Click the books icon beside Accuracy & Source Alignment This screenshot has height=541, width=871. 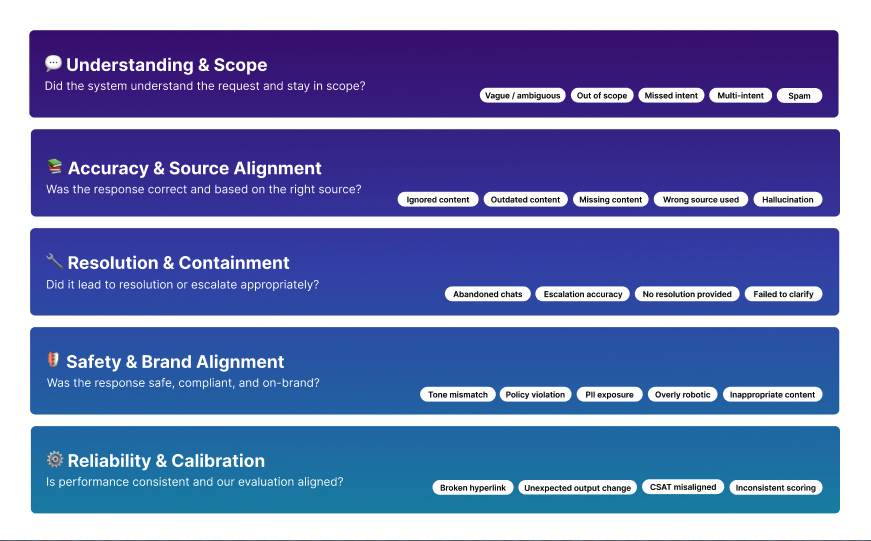pos(55,167)
